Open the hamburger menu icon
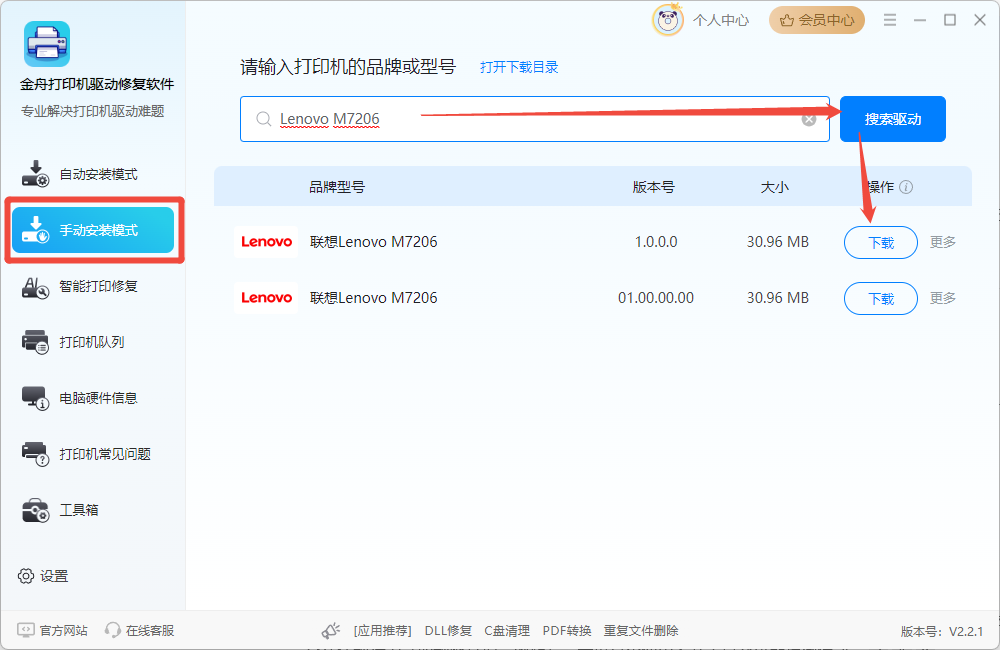 (890, 20)
